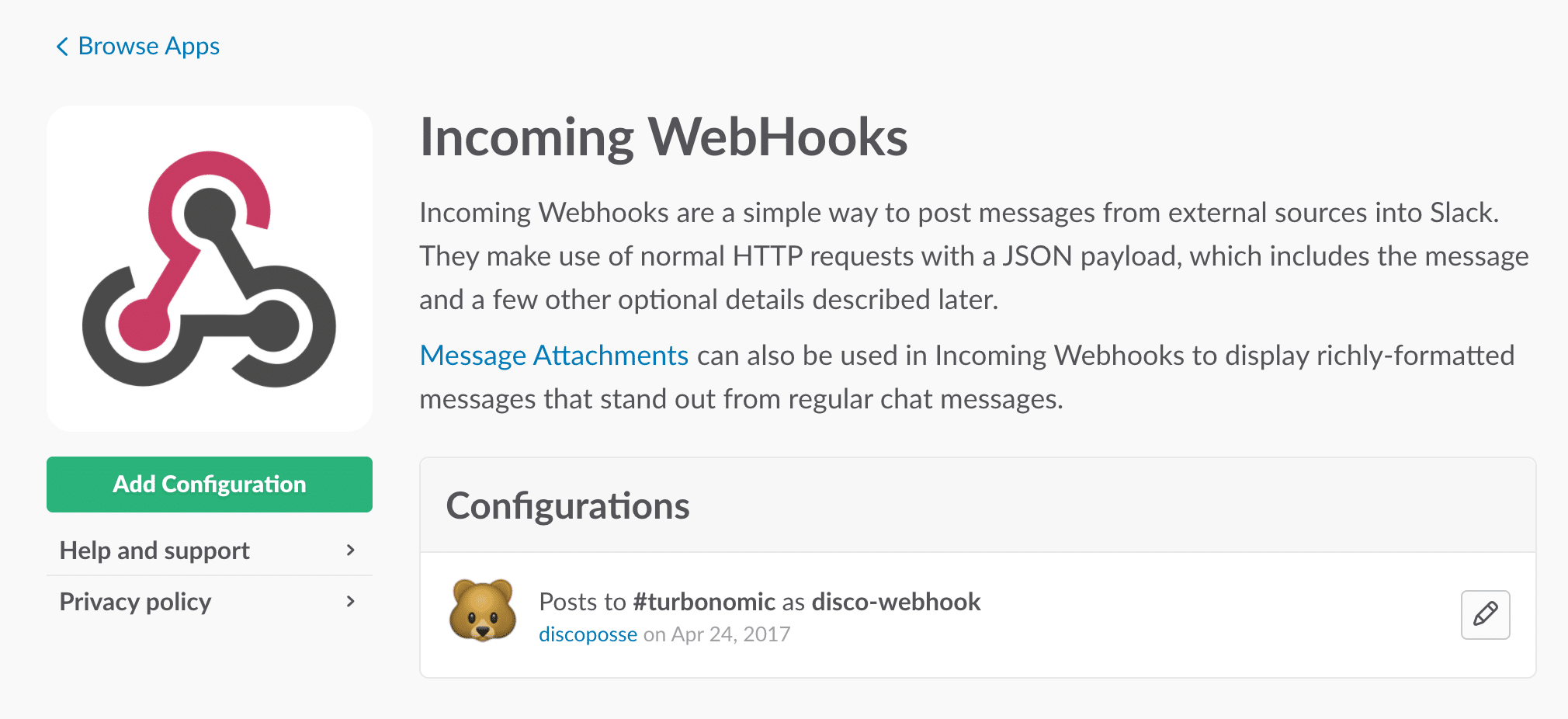Viewport: 1568px width, 719px height.
Task: Select the Posts to #turbonomic configuration row
Action: (978, 615)
